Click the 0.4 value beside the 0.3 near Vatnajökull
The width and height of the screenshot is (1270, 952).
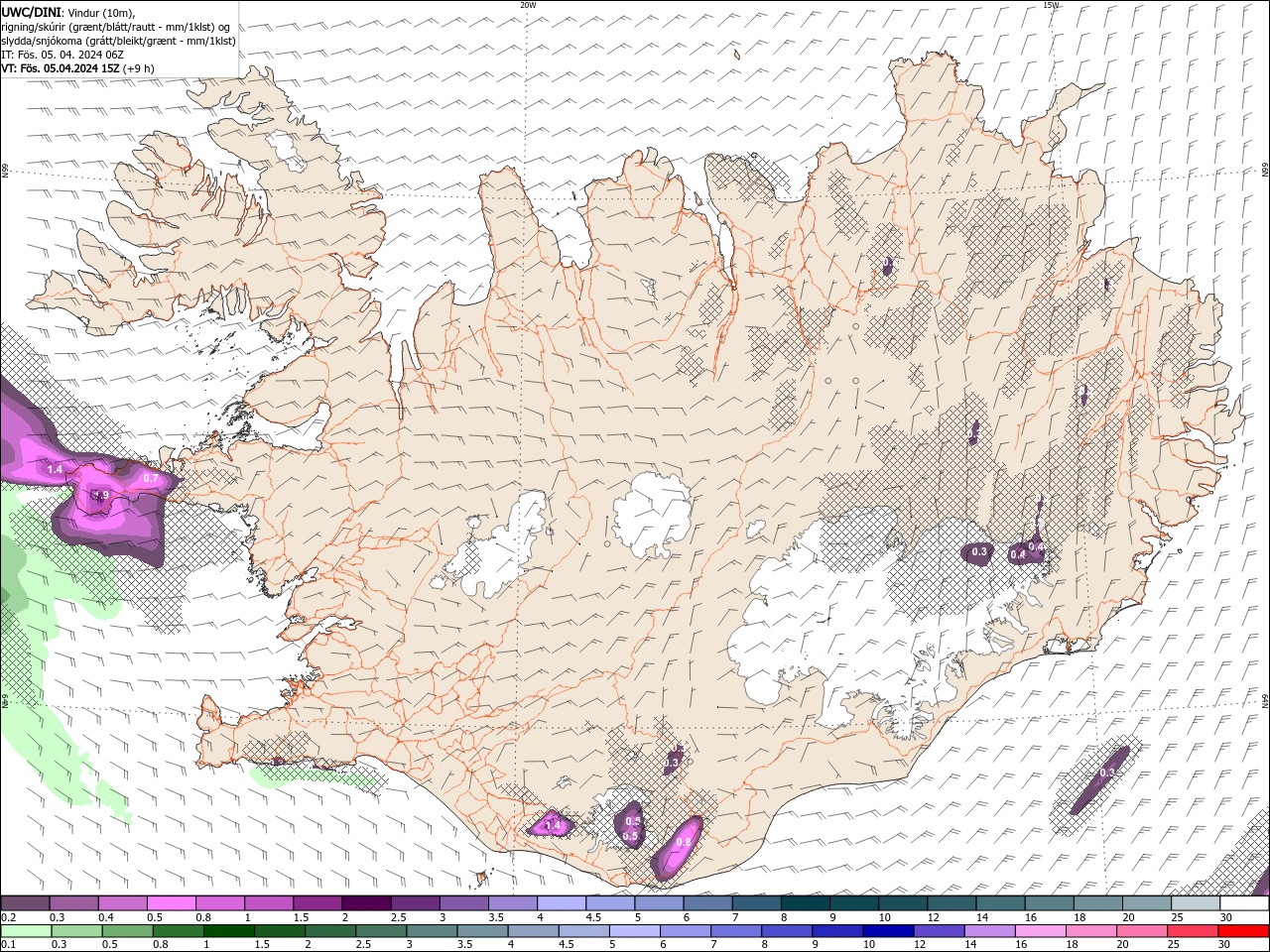click(x=1017, y=555)
